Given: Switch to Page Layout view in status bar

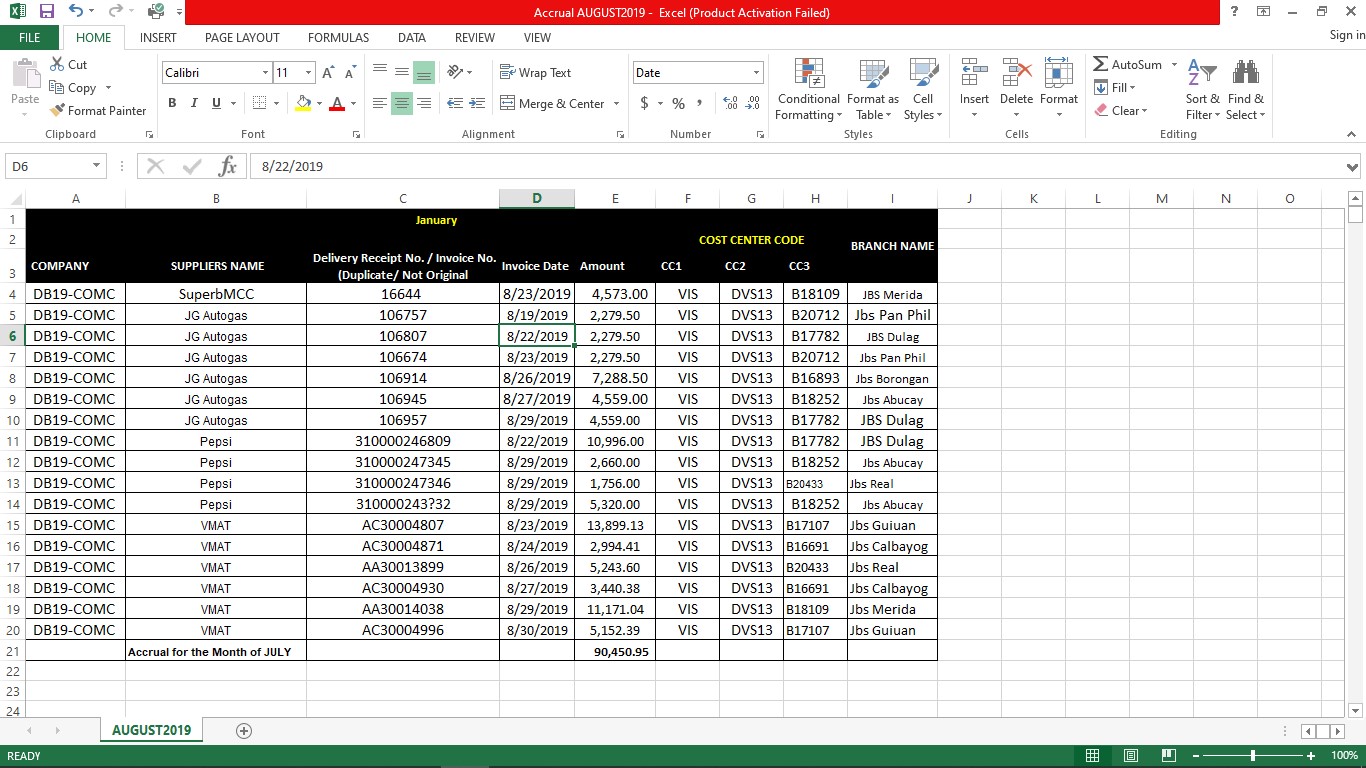Looking at the screenshot, I should pyautogui.click(x=1131, y=756).
